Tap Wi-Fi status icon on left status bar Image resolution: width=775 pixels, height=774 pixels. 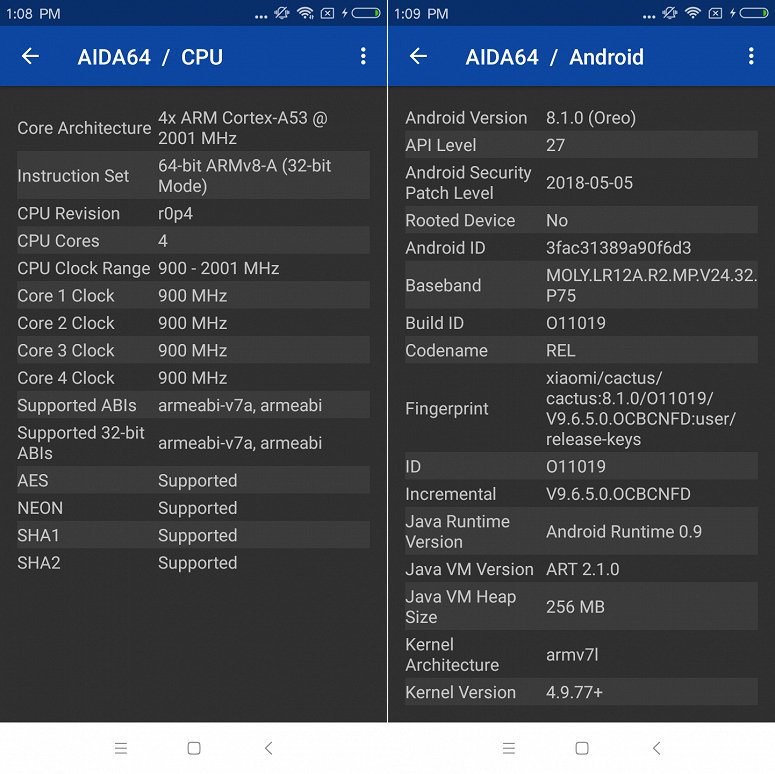(305, 13)
